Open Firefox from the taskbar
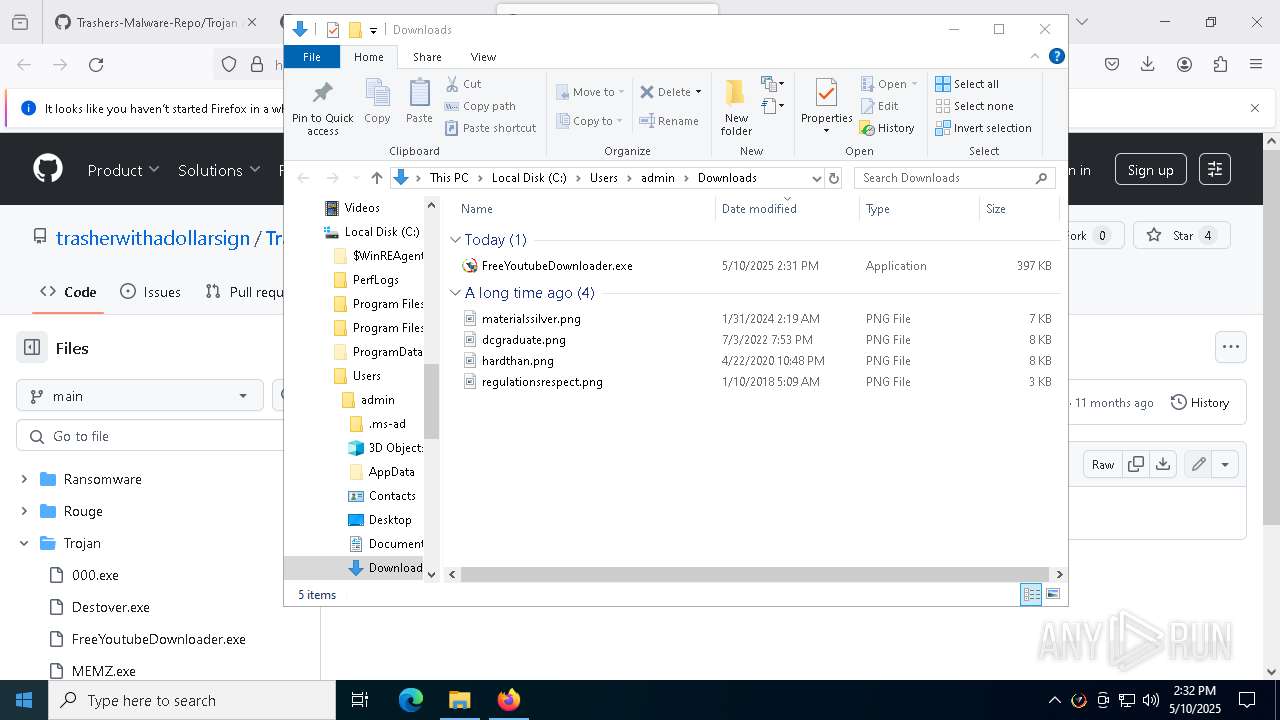Image resolution: width=1280 pixels, height=720 pixels. 509,700
